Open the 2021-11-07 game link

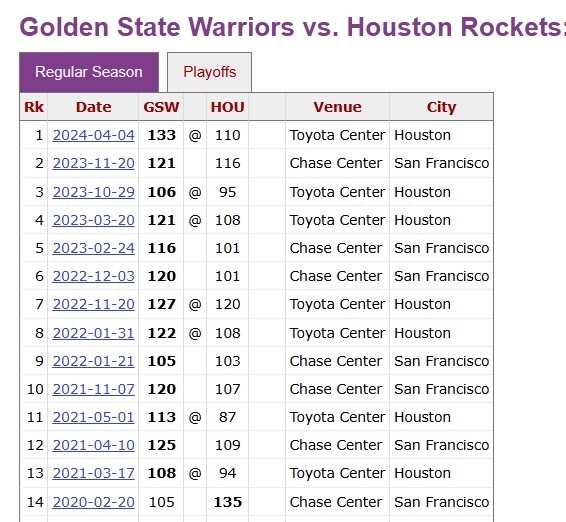click(93, 389)
